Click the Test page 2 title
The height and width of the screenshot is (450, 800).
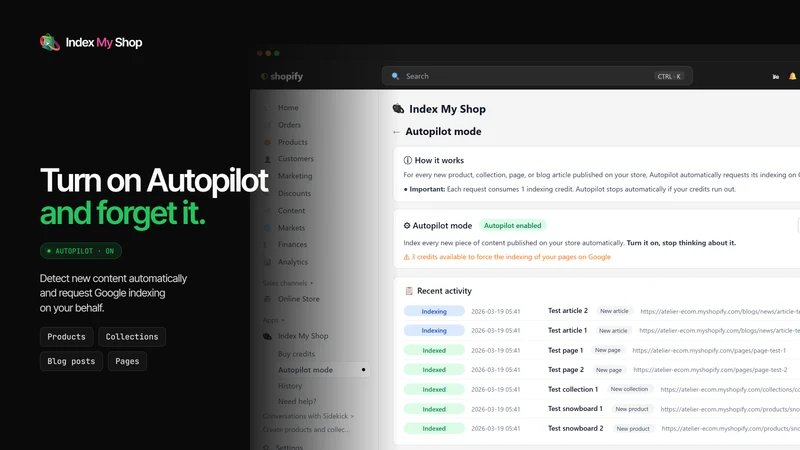[565, 369]
